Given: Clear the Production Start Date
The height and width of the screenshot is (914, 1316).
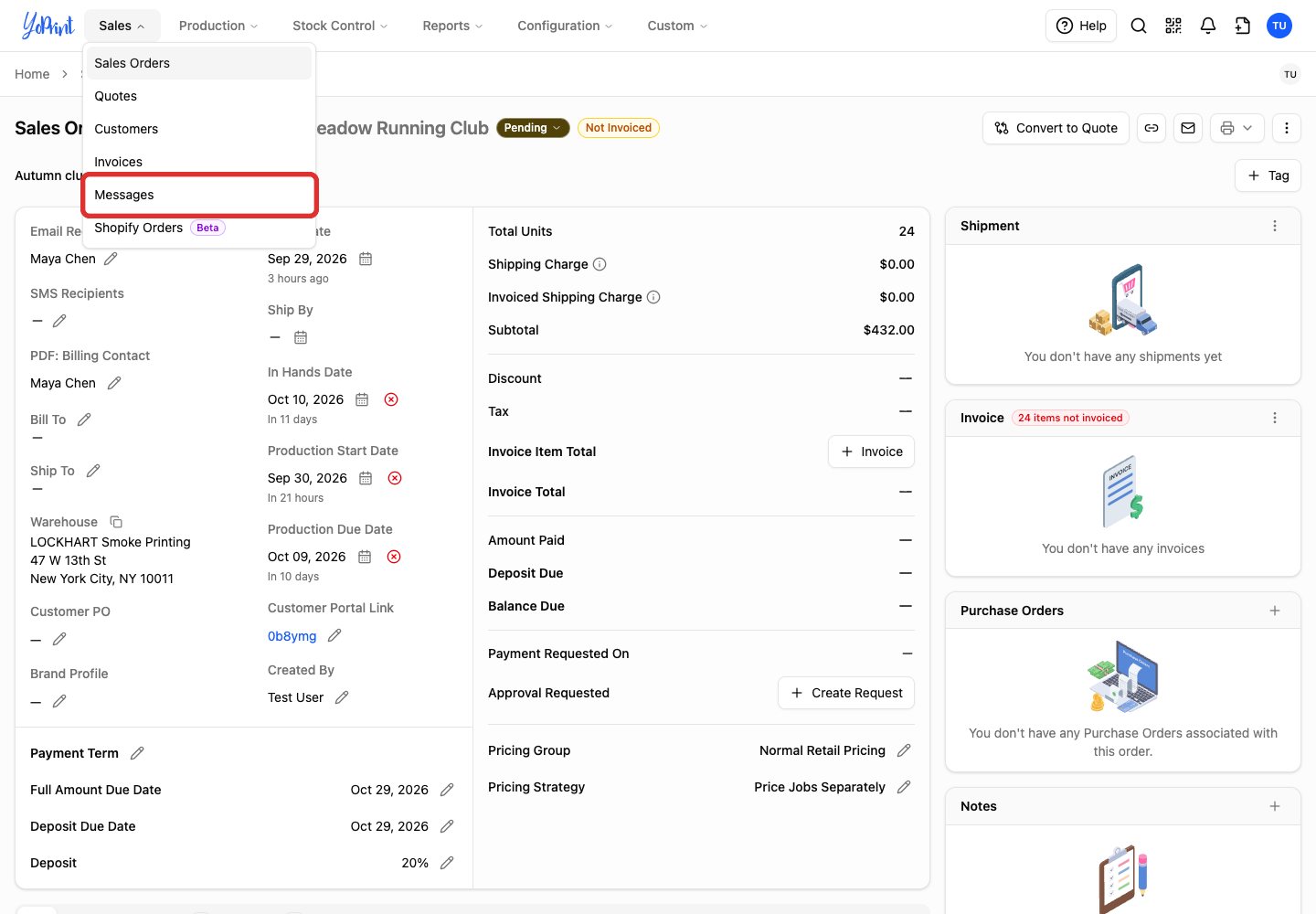Looking at the screenshot, I should pos(395,478).
